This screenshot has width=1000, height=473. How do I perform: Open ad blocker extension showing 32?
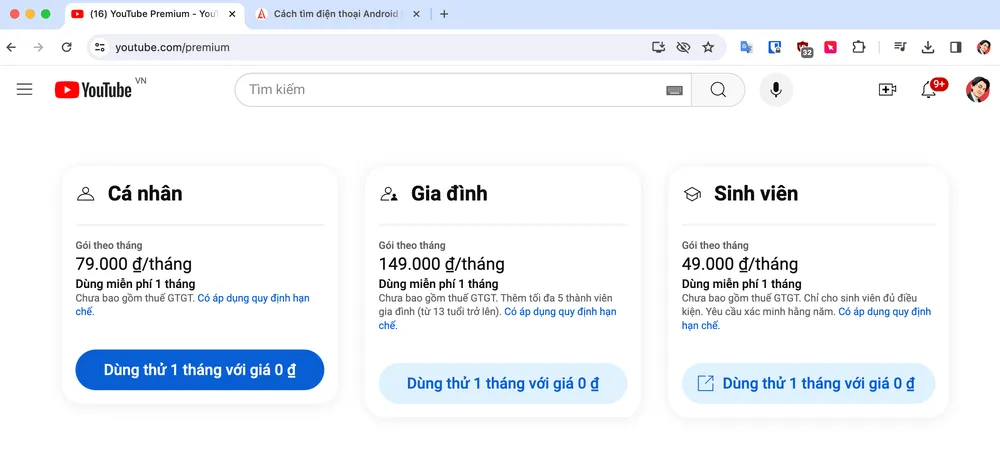(x=804, y=48)
